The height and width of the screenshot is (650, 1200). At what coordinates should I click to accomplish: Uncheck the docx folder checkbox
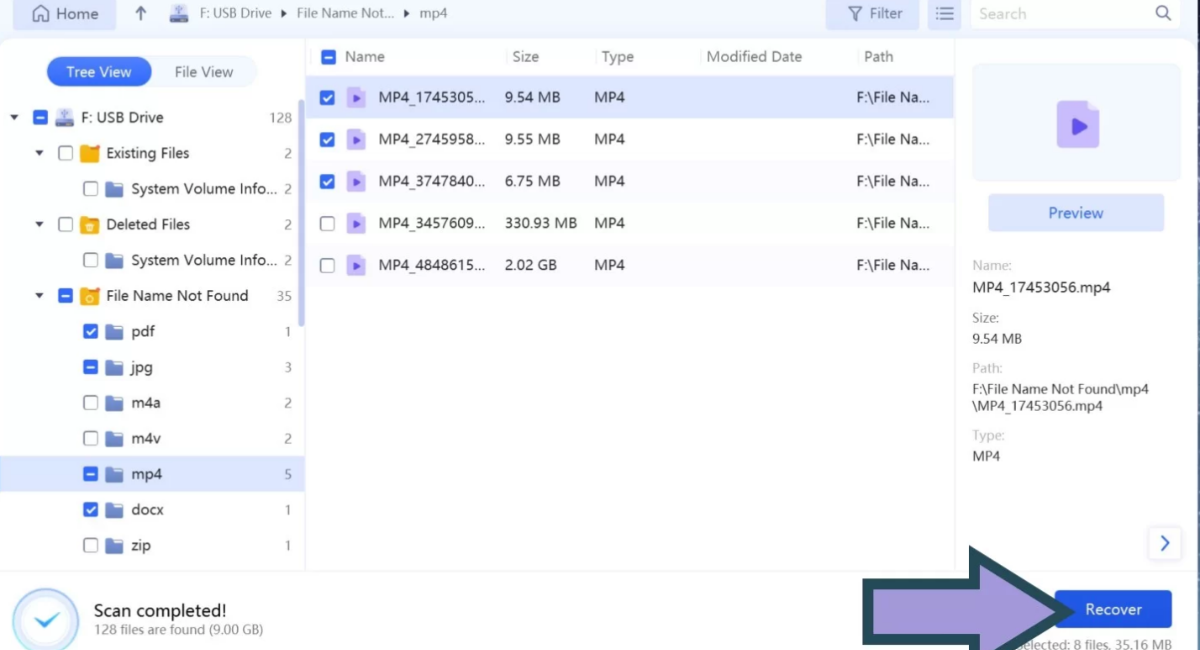click(90, 510)
